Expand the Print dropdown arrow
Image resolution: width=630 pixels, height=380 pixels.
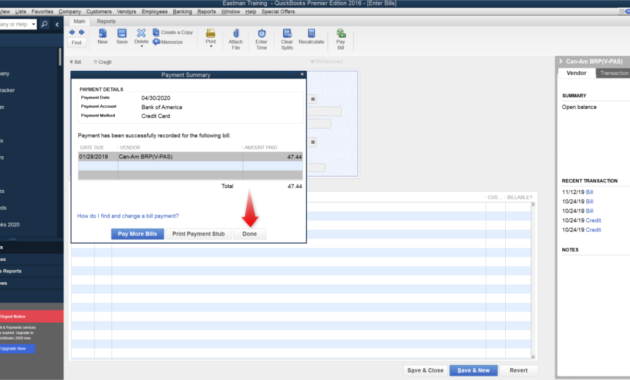click(x=211, y=47)
